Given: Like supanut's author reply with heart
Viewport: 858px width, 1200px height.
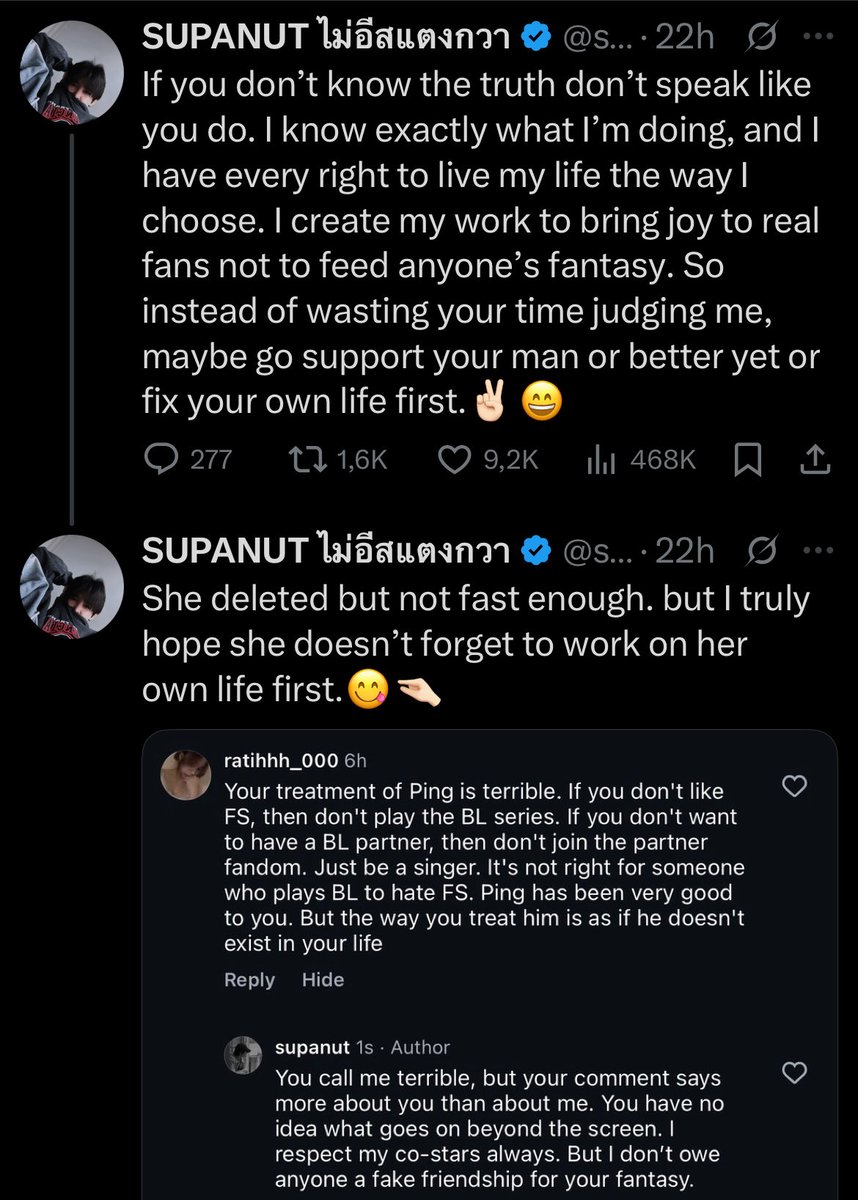Looking at the screenshot, I should [x=793, y=1074].
